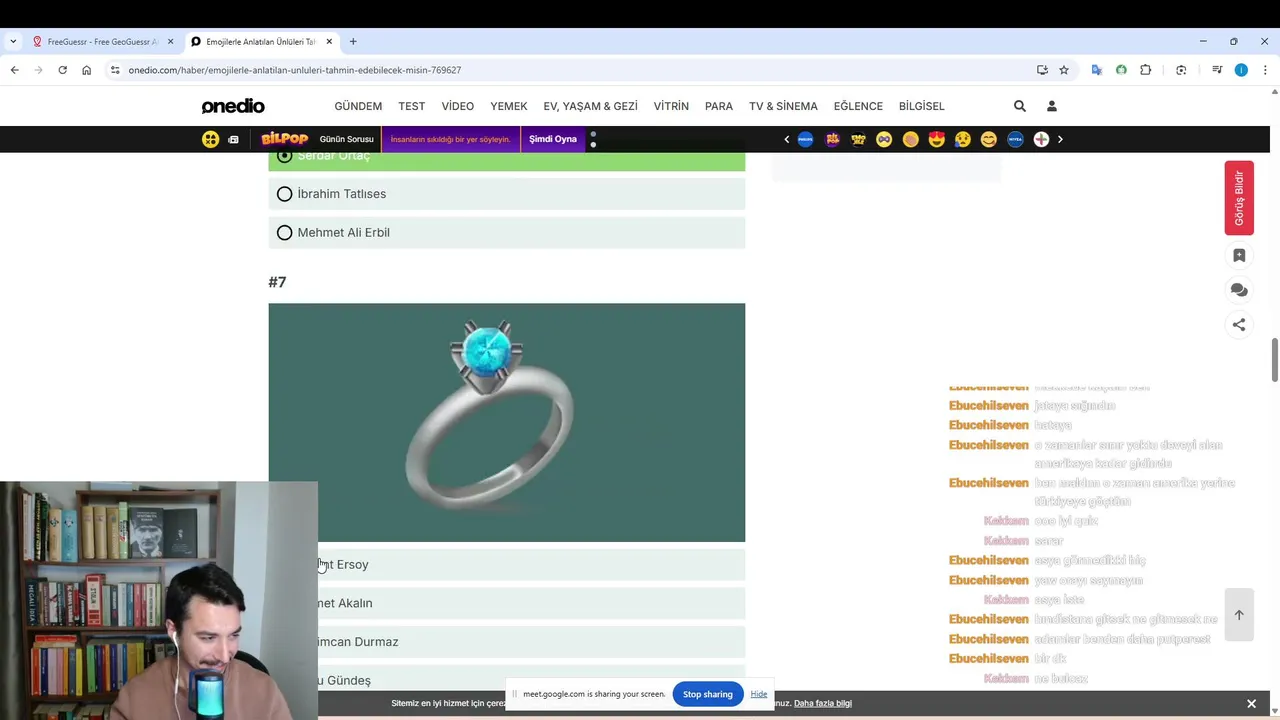
Task: Close the Emojilerle Anlatılan Ünlüleri tab
Action: click(x=329, y=42)
